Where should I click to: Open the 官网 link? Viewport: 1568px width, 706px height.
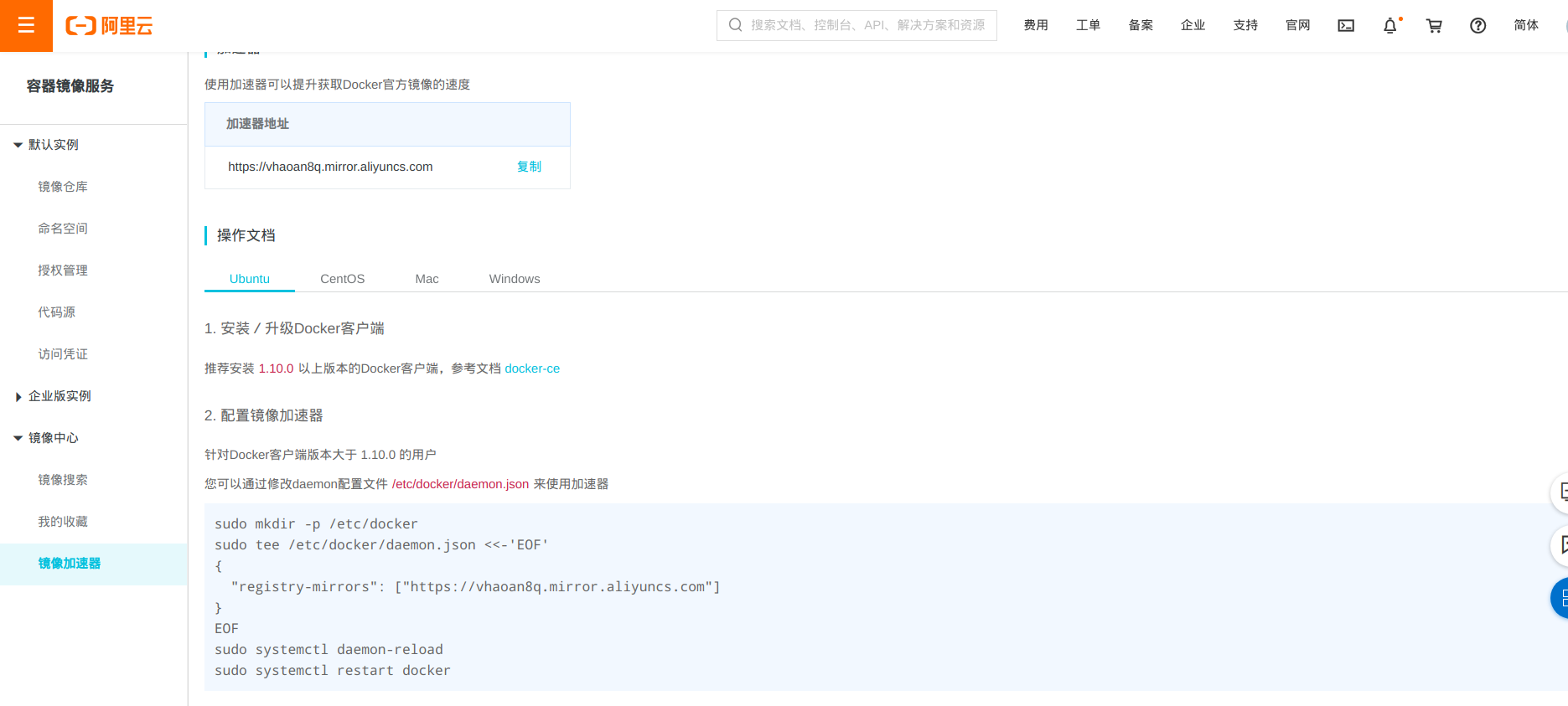[x=1297, y=25]
